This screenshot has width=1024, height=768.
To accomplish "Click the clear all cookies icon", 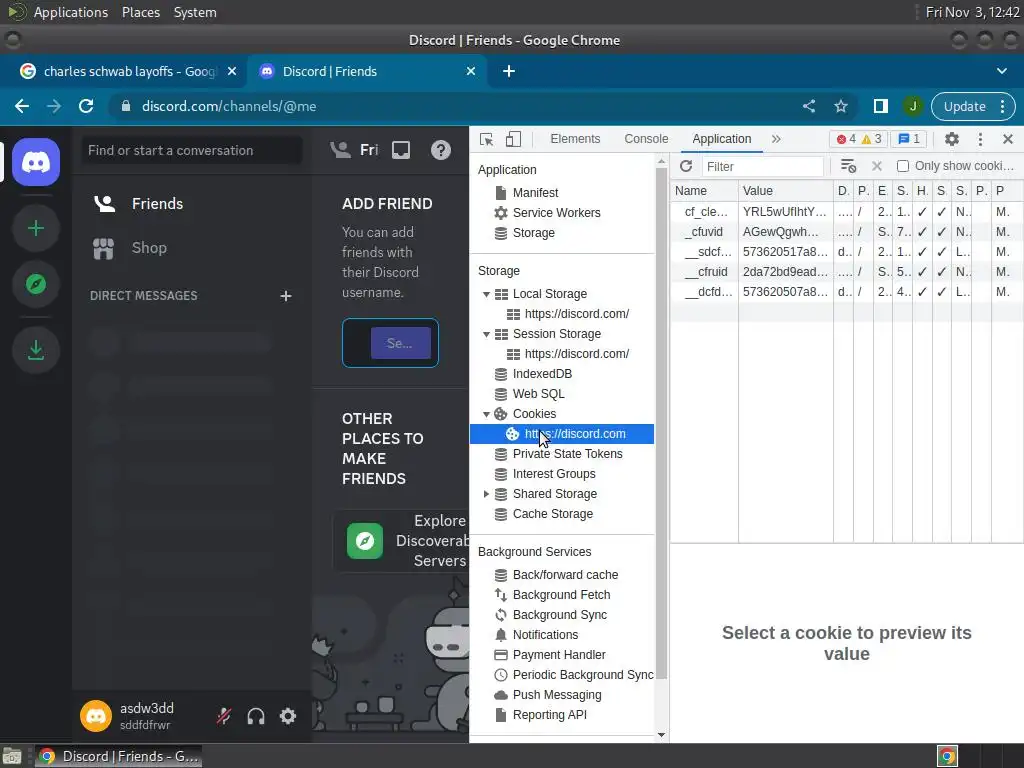I will pyautogui.click(x=848, y=166).
